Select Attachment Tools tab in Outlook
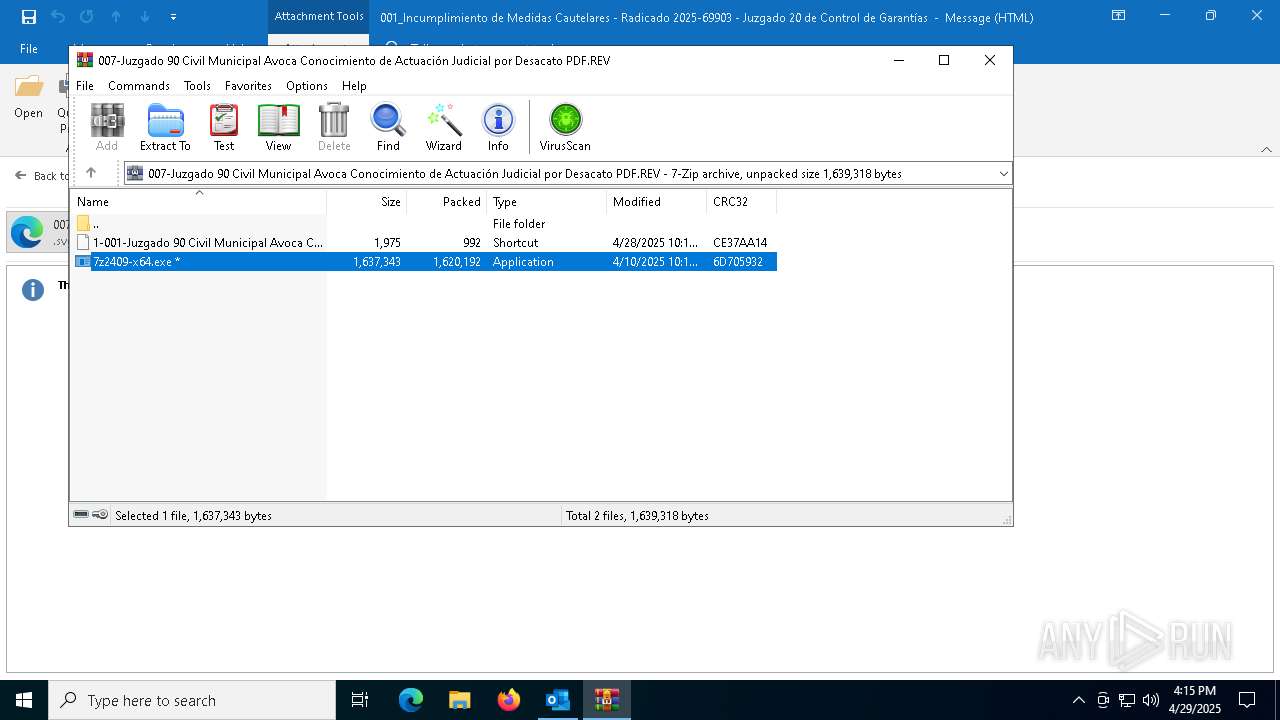The image size is (1280, 720). pos(319,17)
